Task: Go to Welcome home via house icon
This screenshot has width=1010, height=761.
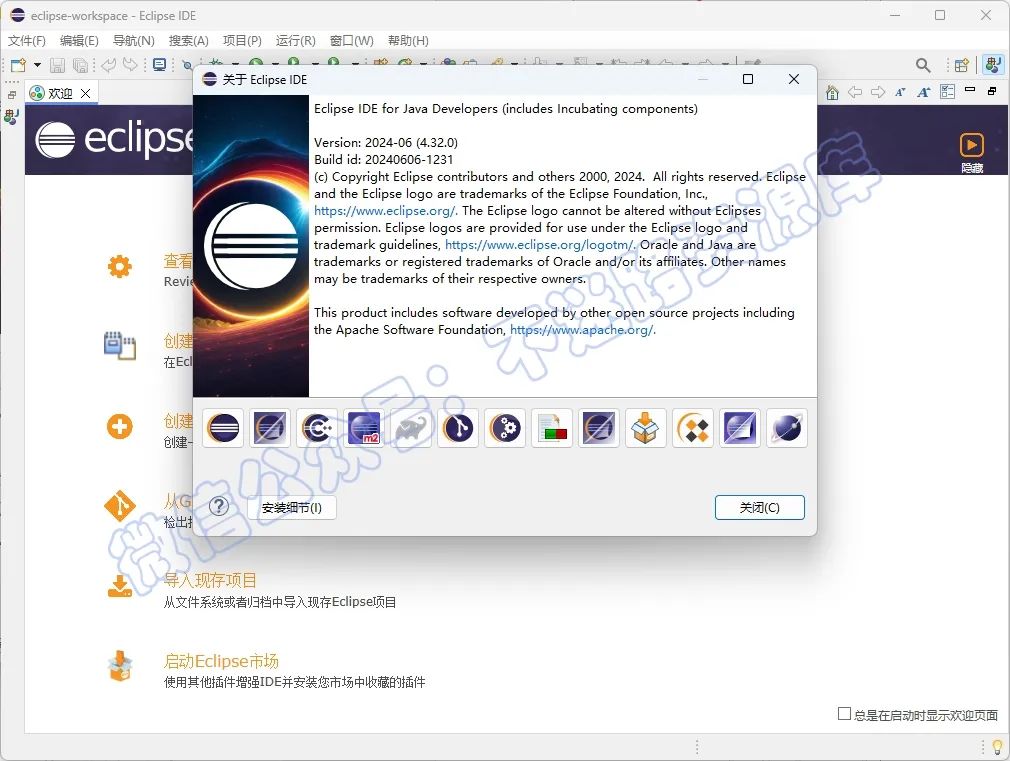Action: (x=832, y=93)
